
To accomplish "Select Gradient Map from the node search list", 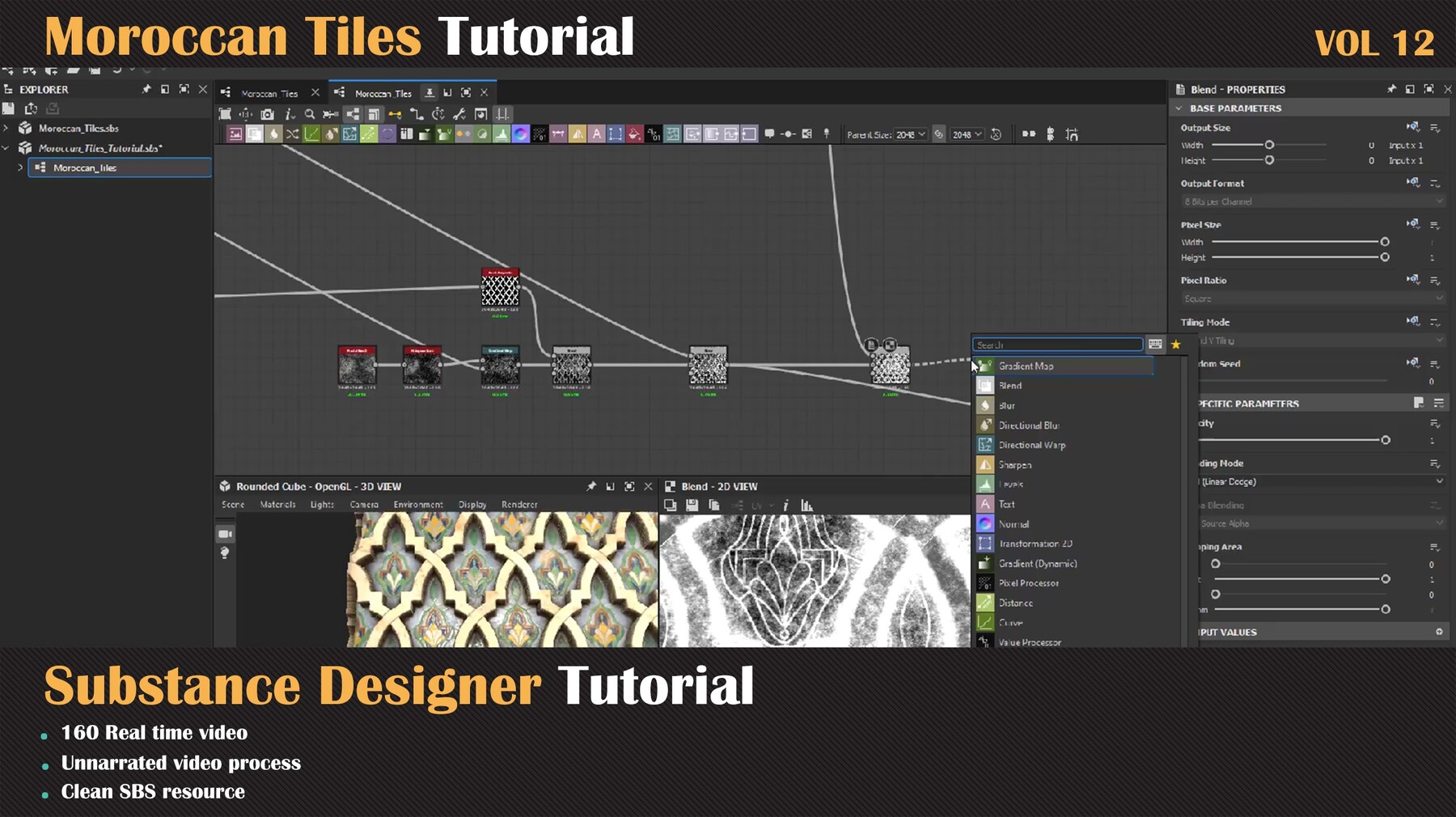I will [x=1027, y=366].
